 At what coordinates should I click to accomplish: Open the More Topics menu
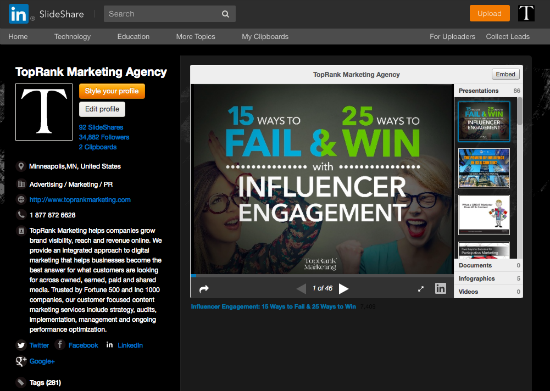pos(195,36)
